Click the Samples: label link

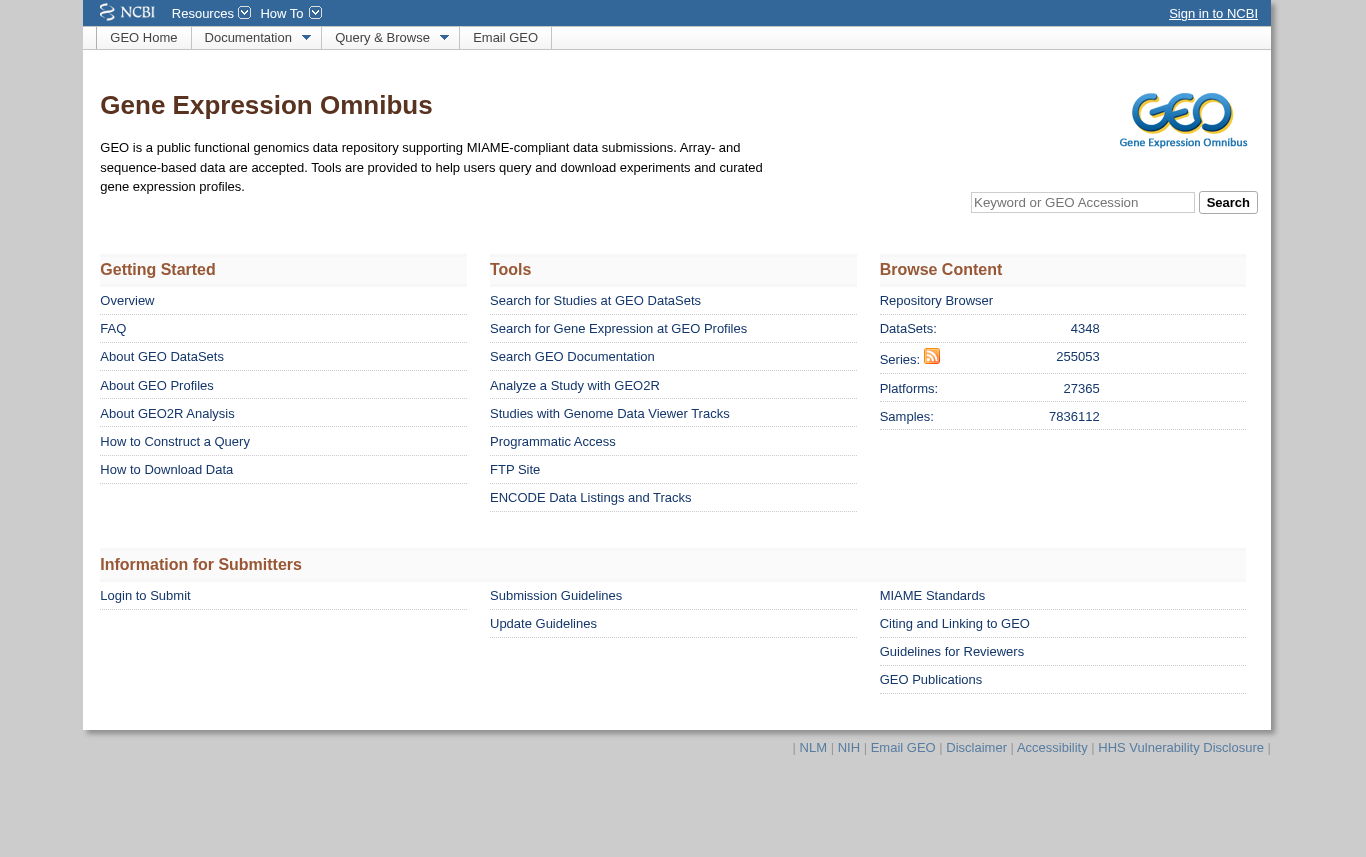pyautogui.click(x=906, y=417)
